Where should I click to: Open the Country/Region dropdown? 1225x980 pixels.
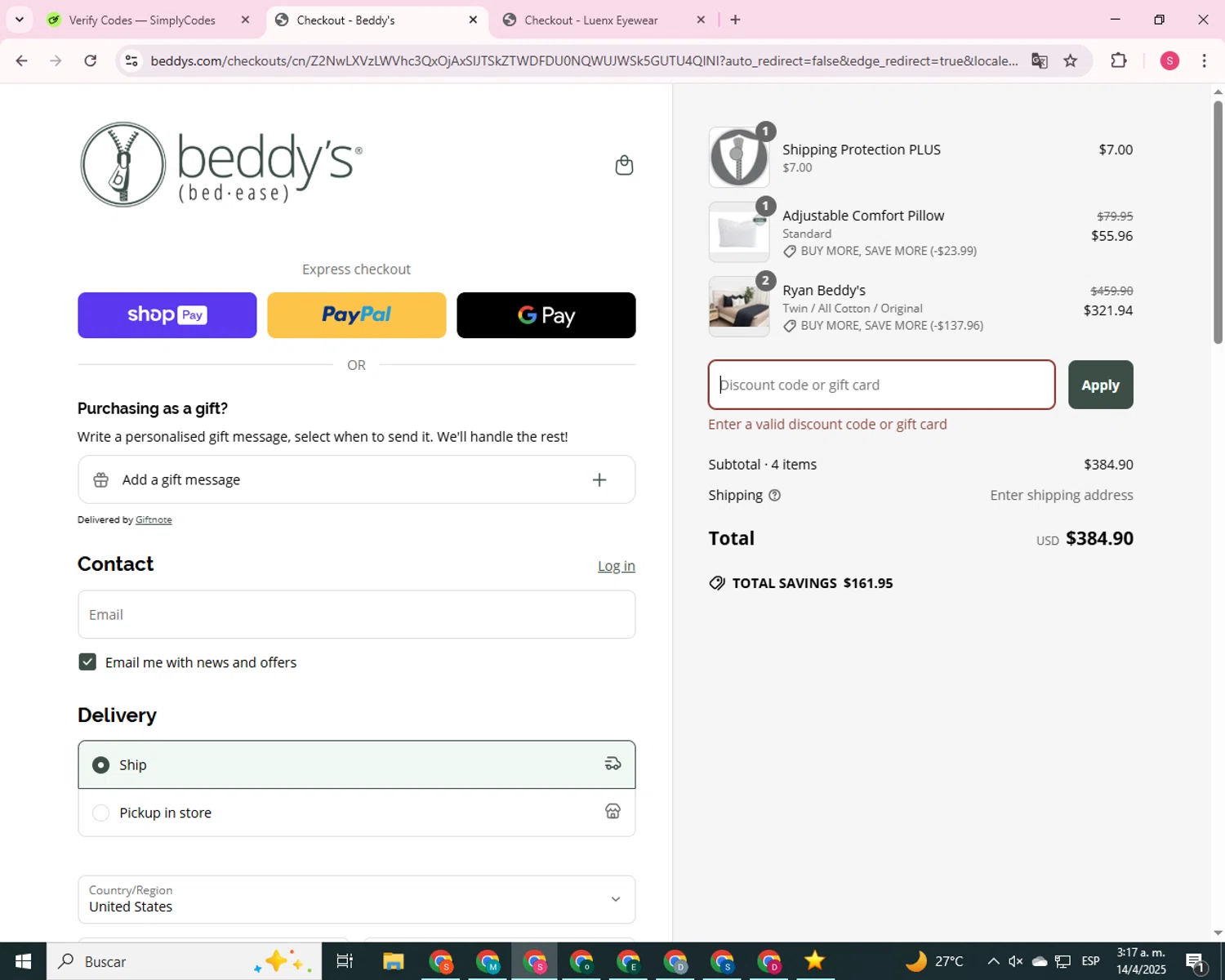point(356,899)
